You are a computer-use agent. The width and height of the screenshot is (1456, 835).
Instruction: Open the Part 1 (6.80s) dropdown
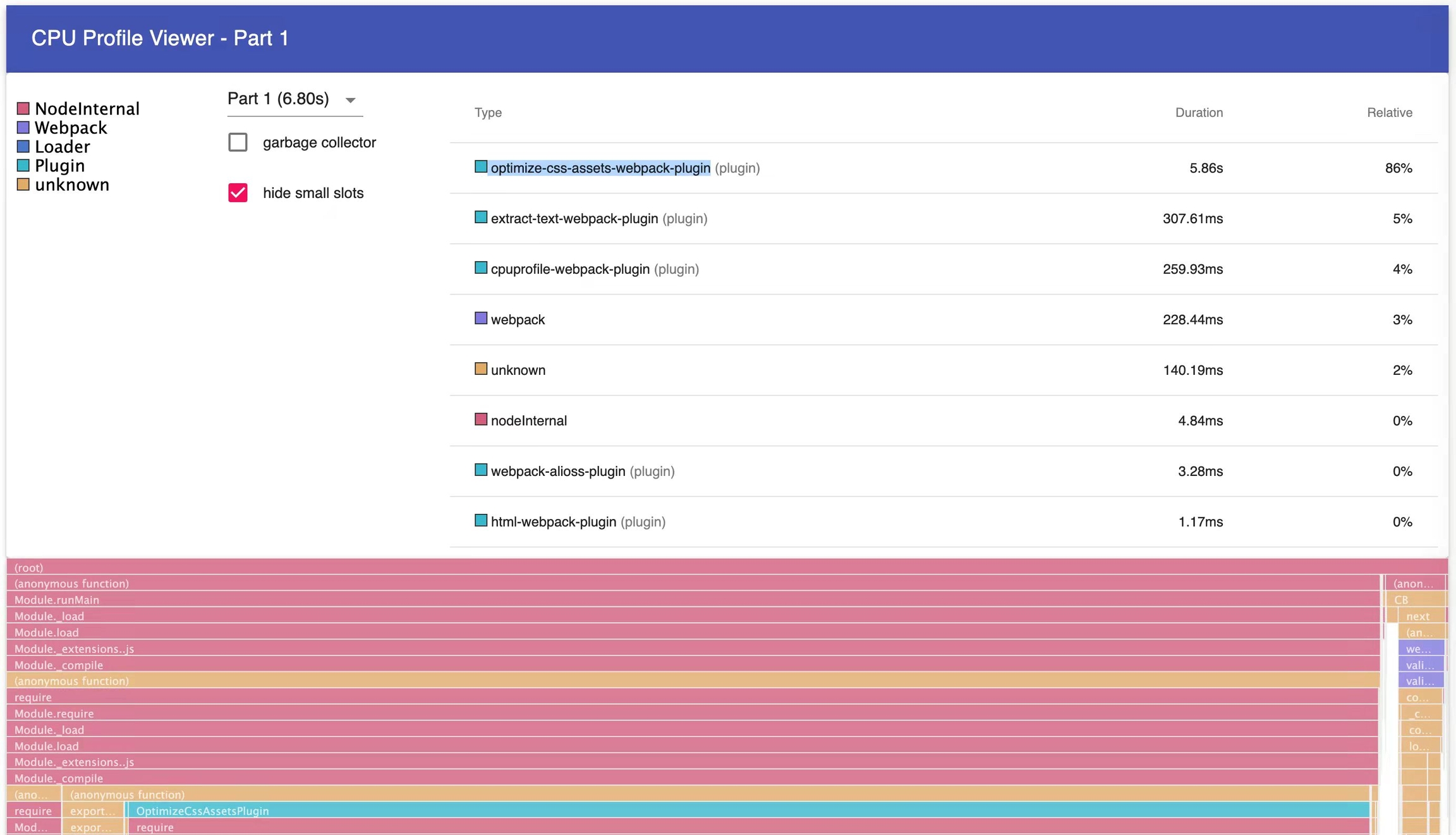pyautogui.click(x=279, y=99)
